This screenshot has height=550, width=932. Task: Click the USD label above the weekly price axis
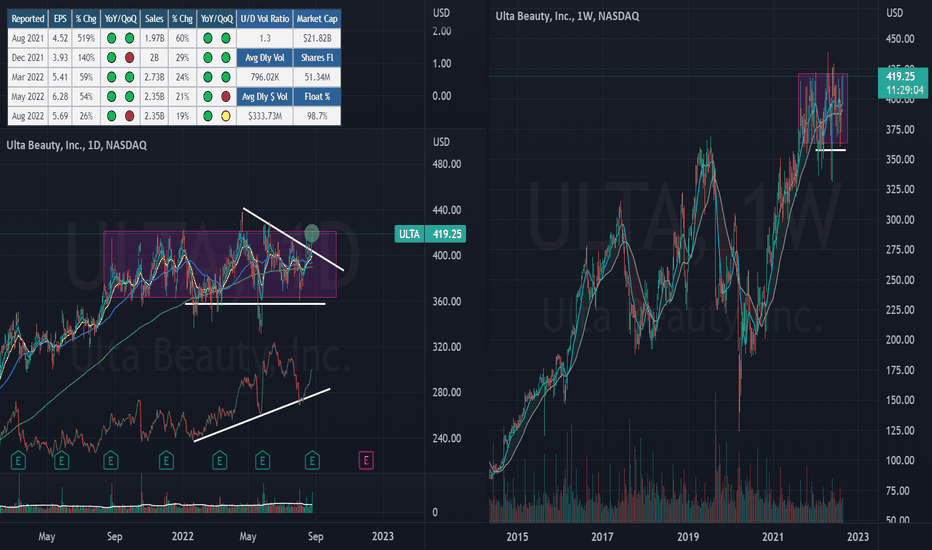(x=895, y=13)
